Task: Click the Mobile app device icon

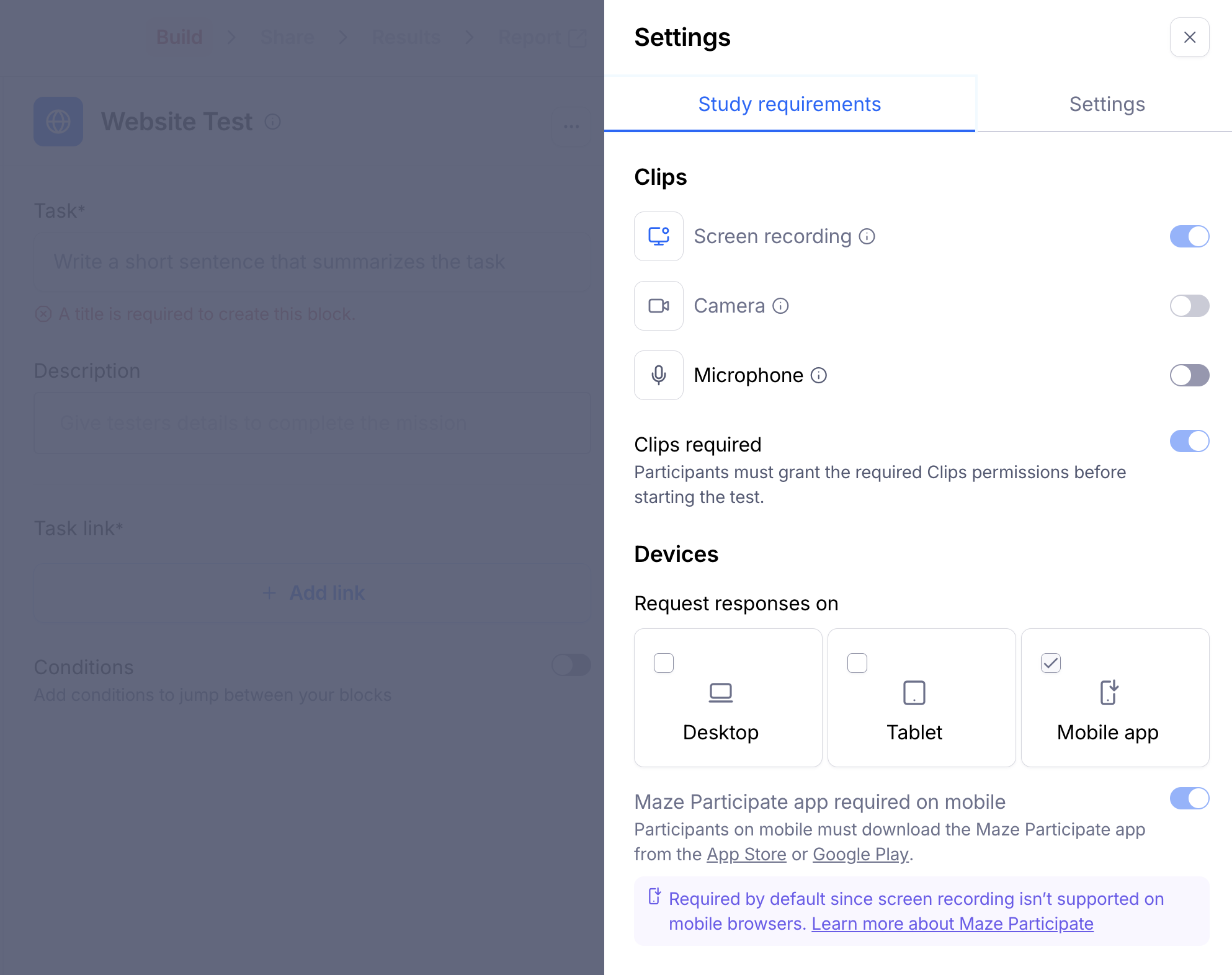Action: pos(1108,692)
